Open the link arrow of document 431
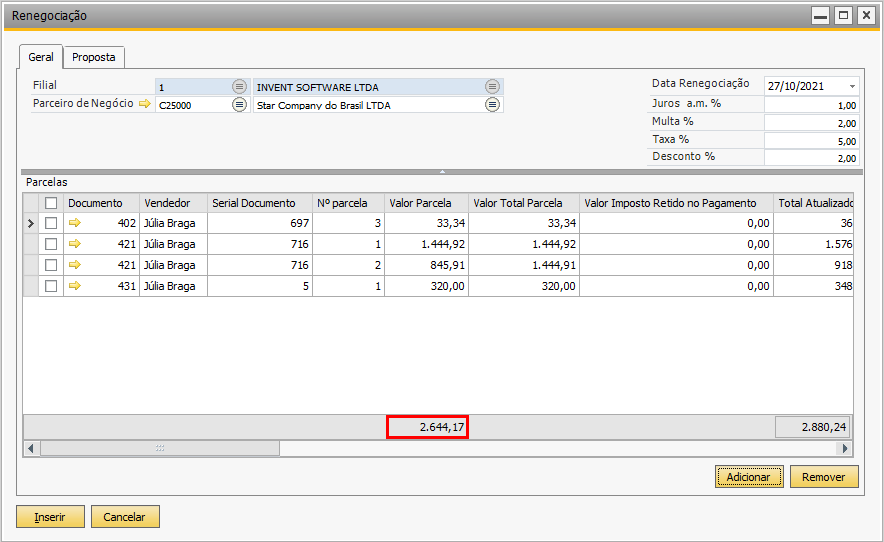Screen dimensions: 884x542 coord(75,285)
